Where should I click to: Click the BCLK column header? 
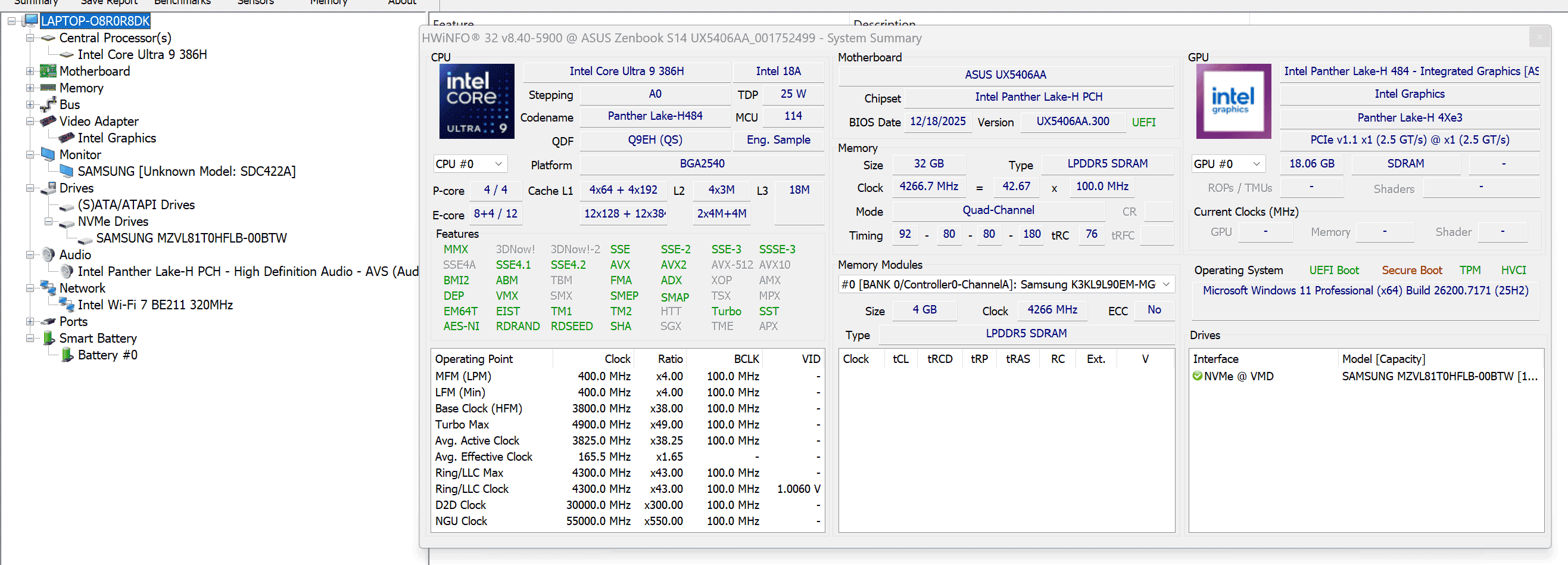(725, 359)
